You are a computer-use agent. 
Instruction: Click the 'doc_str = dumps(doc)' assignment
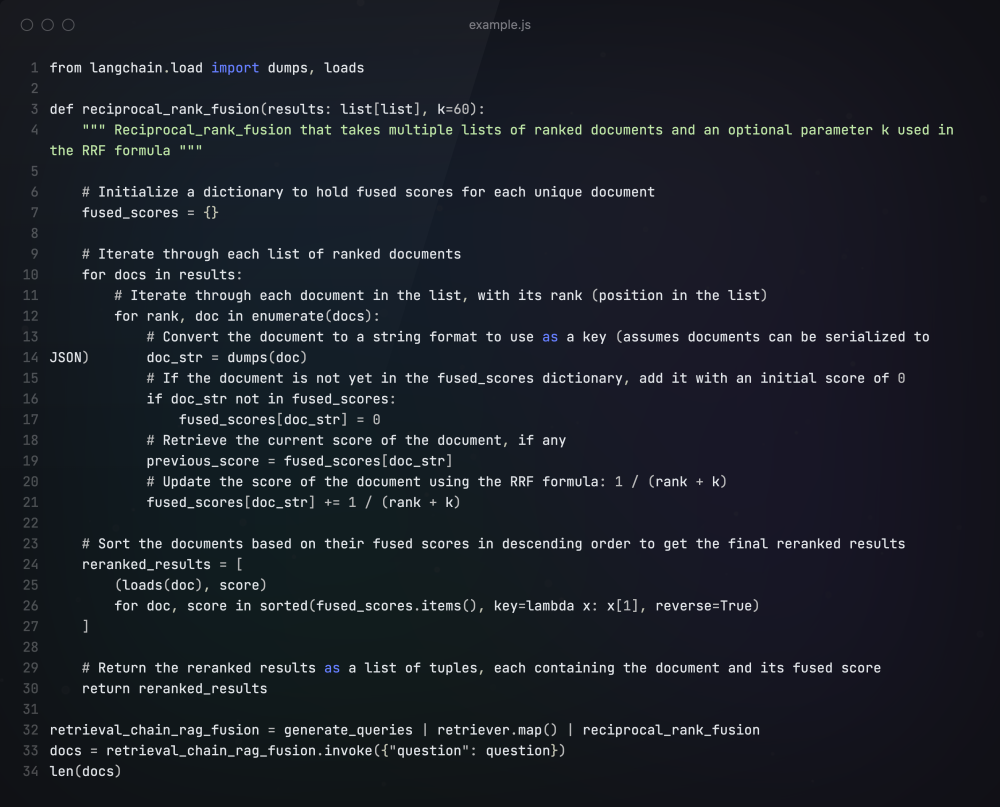tap(226, 357)
